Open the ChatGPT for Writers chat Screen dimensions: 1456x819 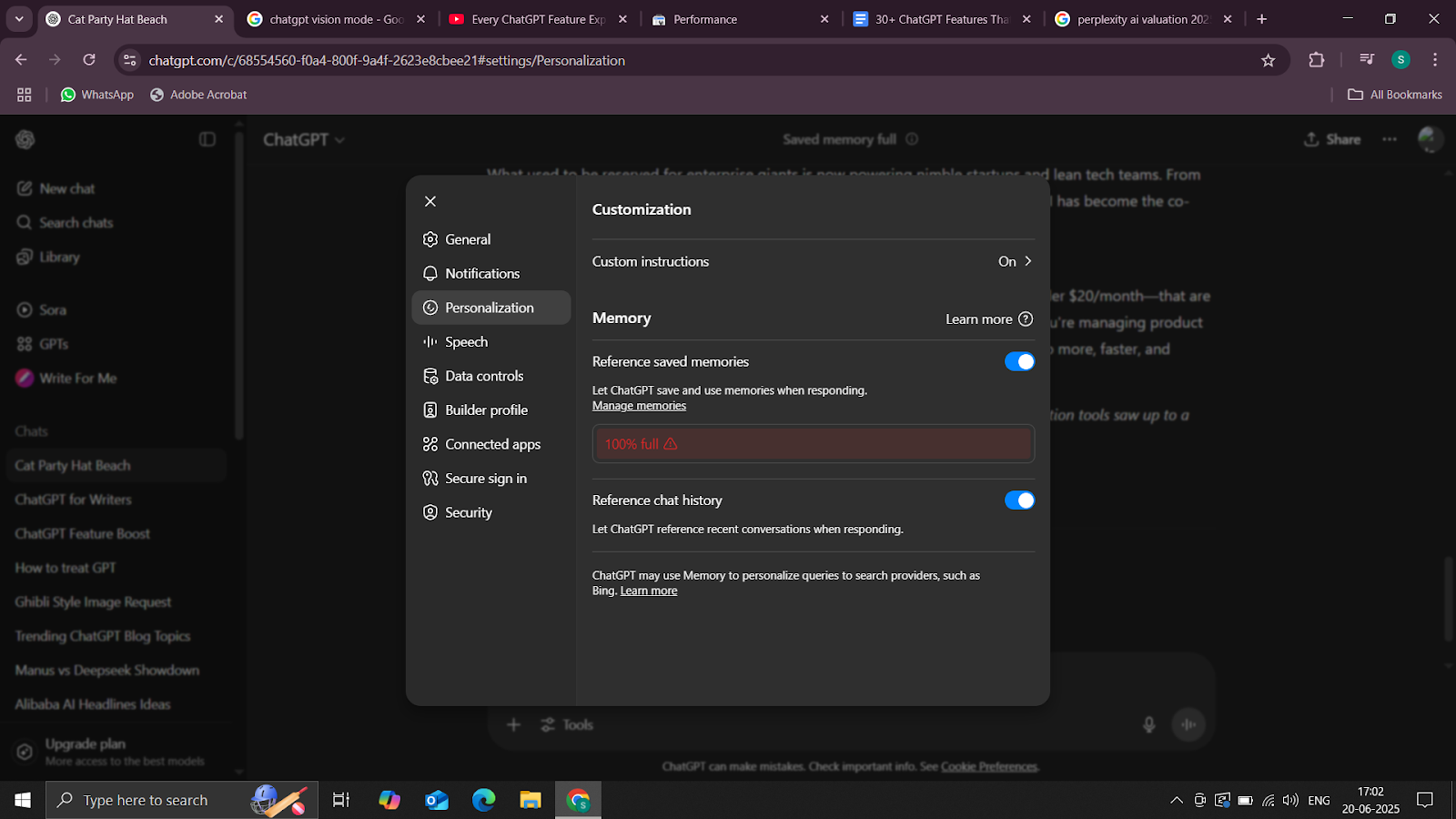[x=73, y=500]
